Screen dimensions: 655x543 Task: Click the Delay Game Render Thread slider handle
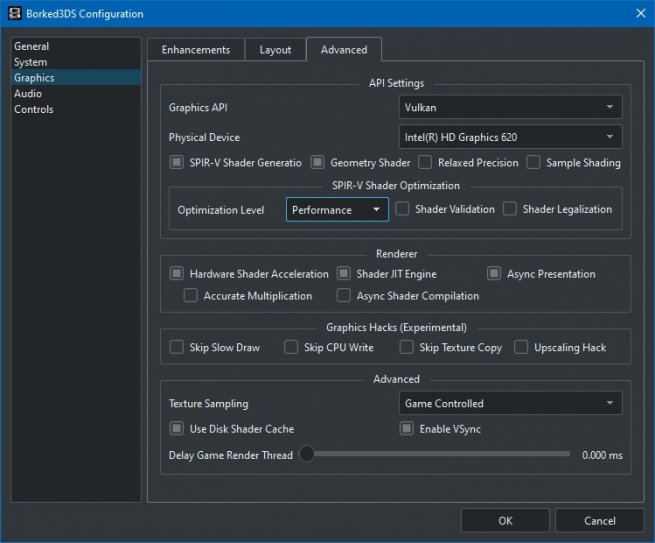tap(307, 454)
